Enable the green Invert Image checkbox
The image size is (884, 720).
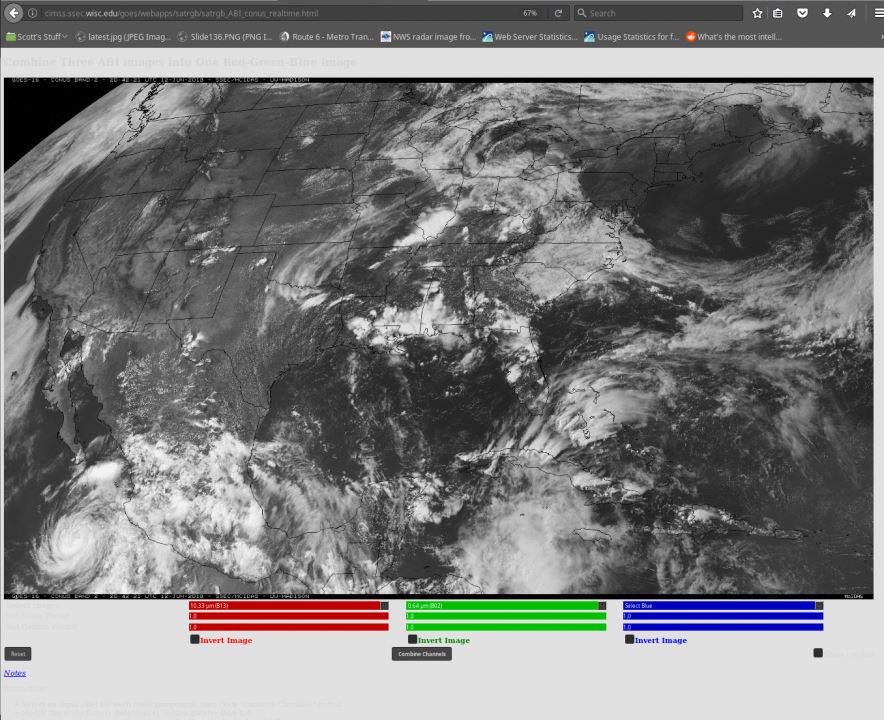click(412, 639)
